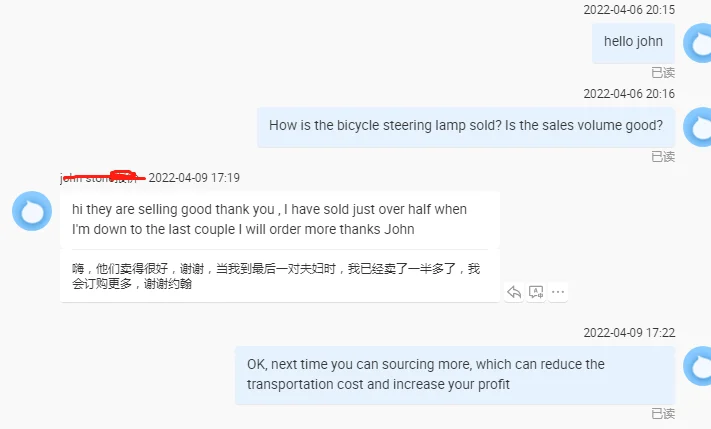Screen dimensions: 711x429
Task: Click the 2022-04-06 20:15 timestamp
Action: tap(629, 10)
